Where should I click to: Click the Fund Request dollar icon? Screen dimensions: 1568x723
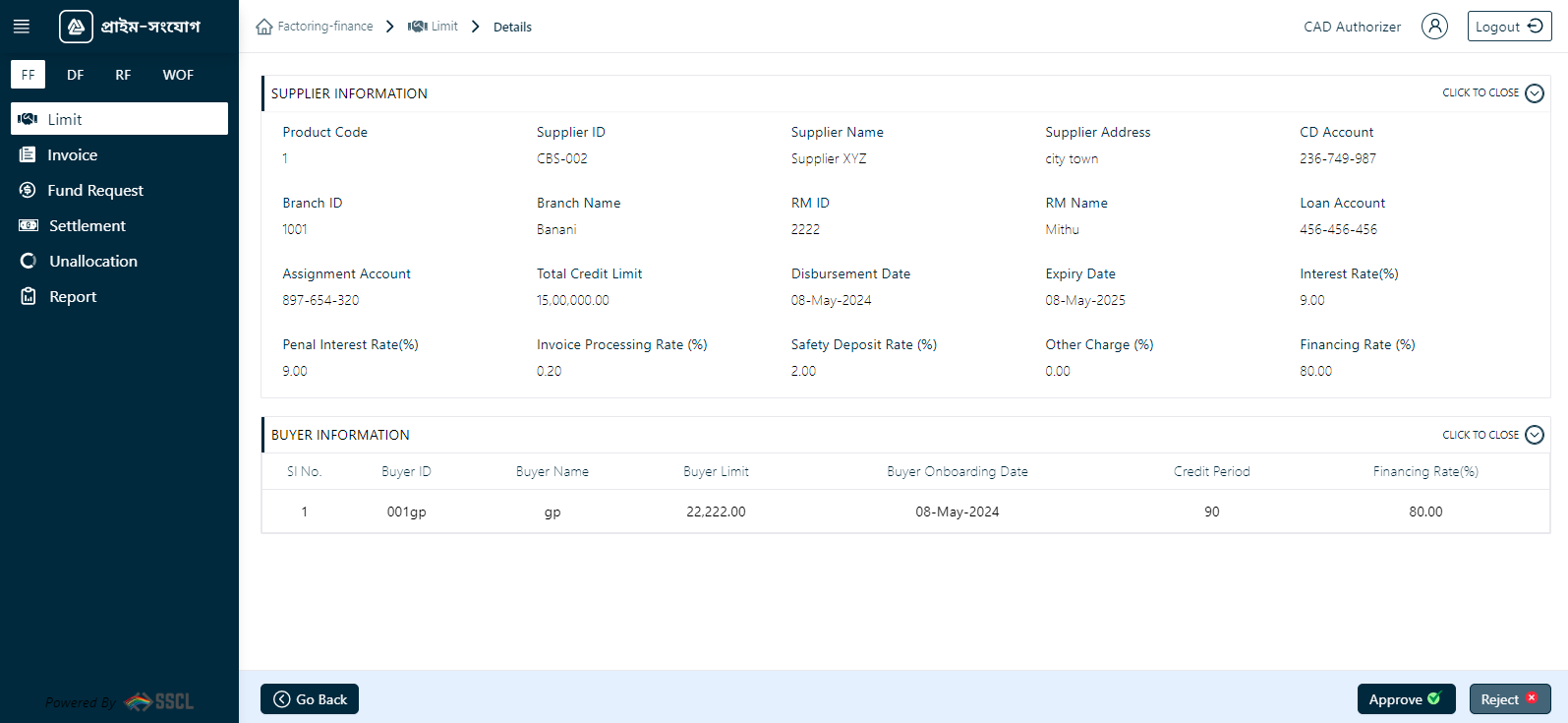[x=28, y=190]
